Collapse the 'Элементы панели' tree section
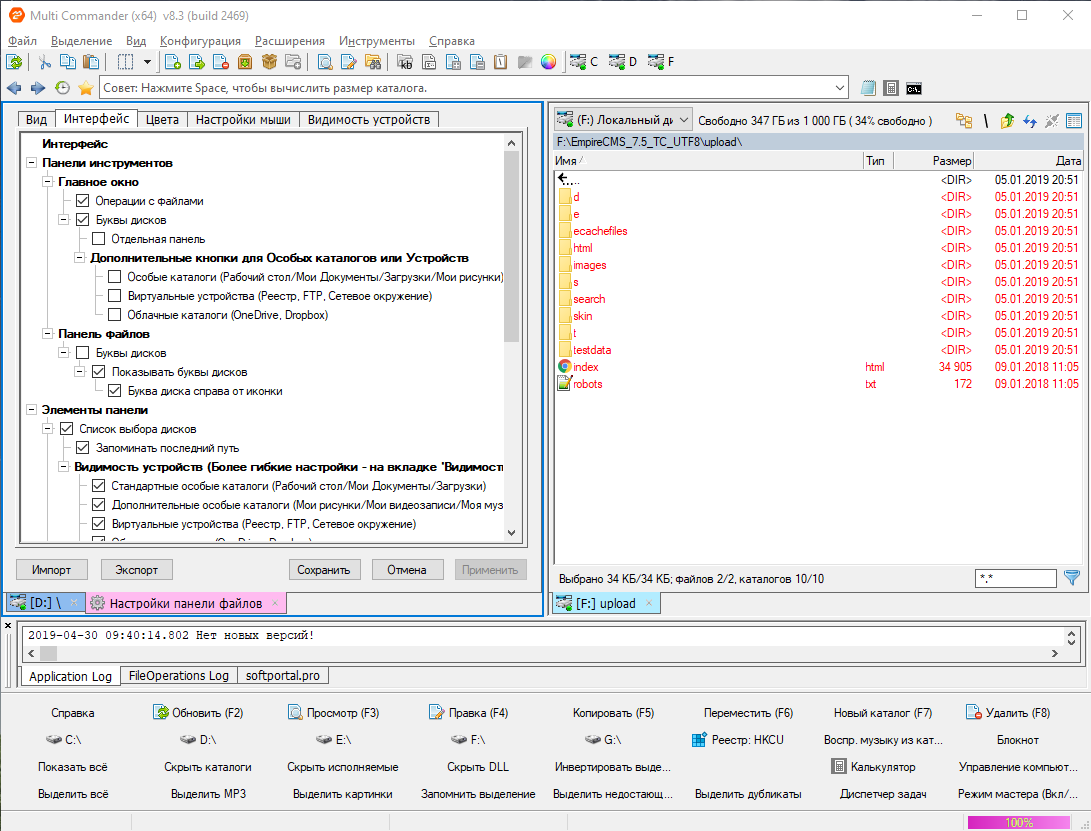 click(x=31, y=410)
